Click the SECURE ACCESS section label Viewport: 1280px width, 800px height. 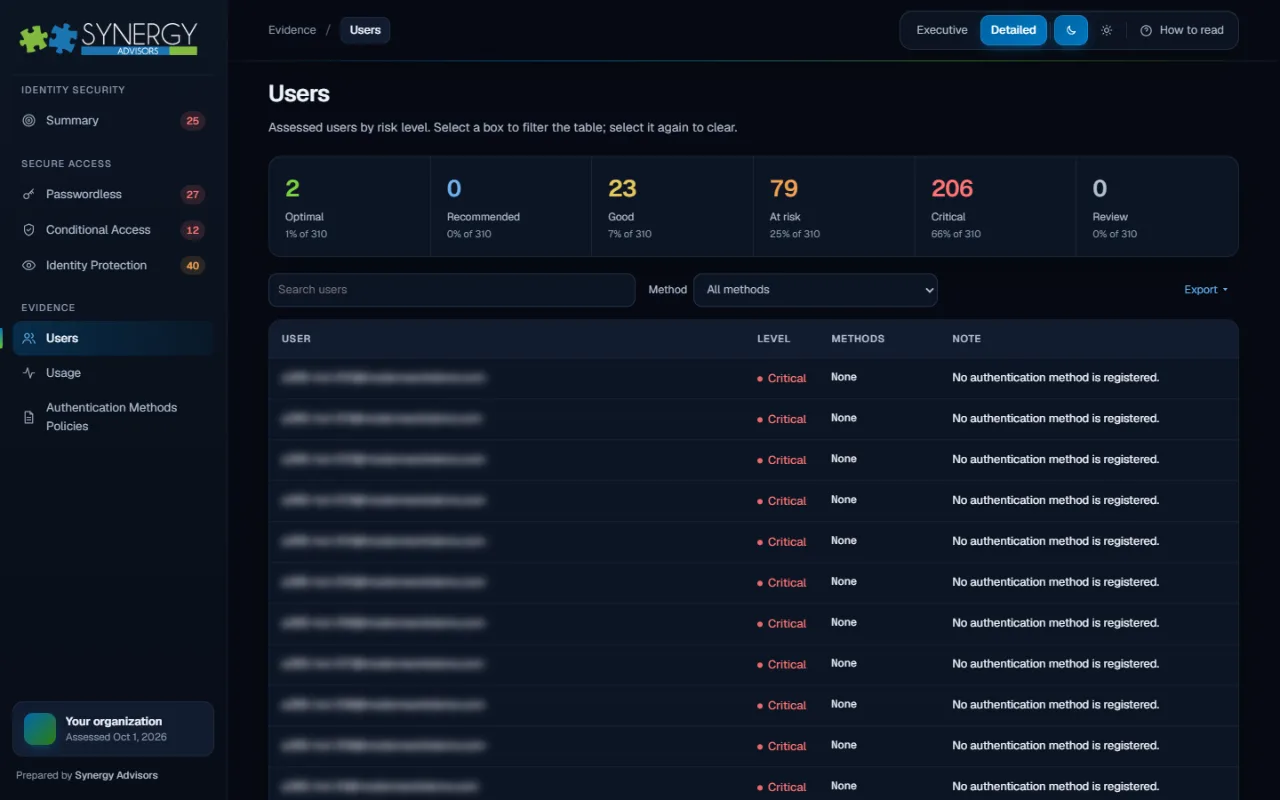tap(66, 164)
